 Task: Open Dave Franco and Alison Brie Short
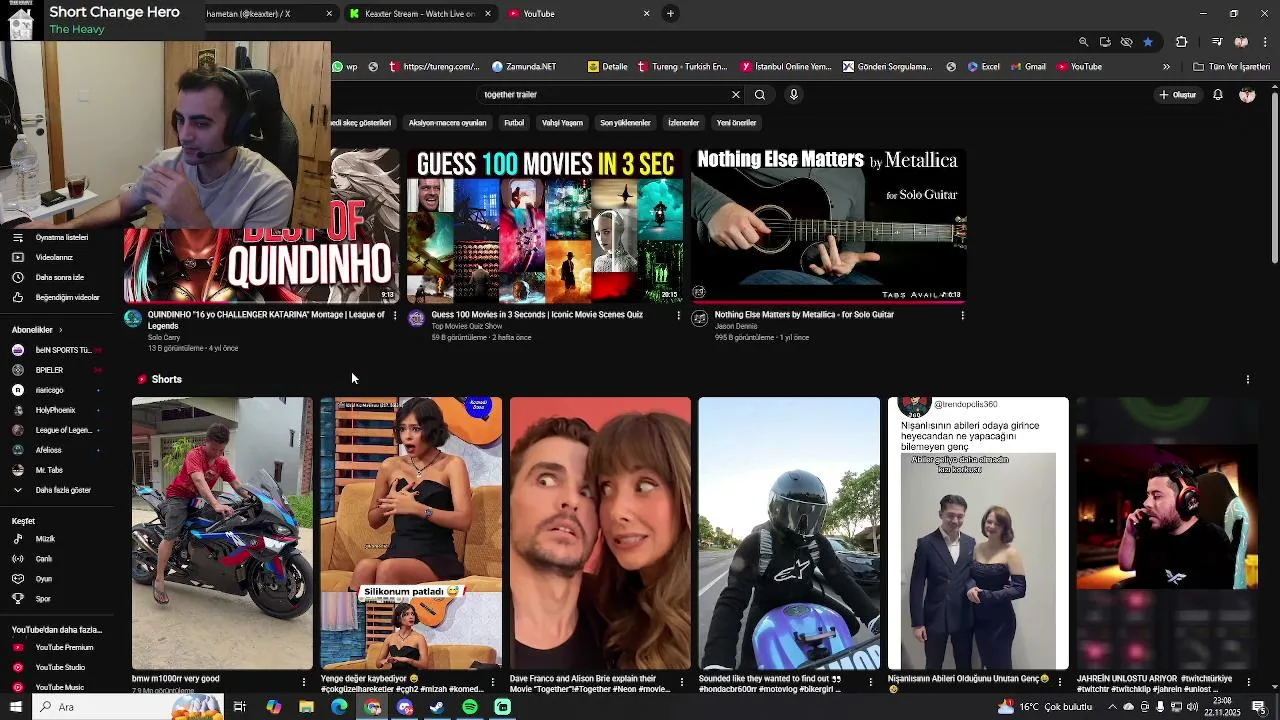click(600, 533)
